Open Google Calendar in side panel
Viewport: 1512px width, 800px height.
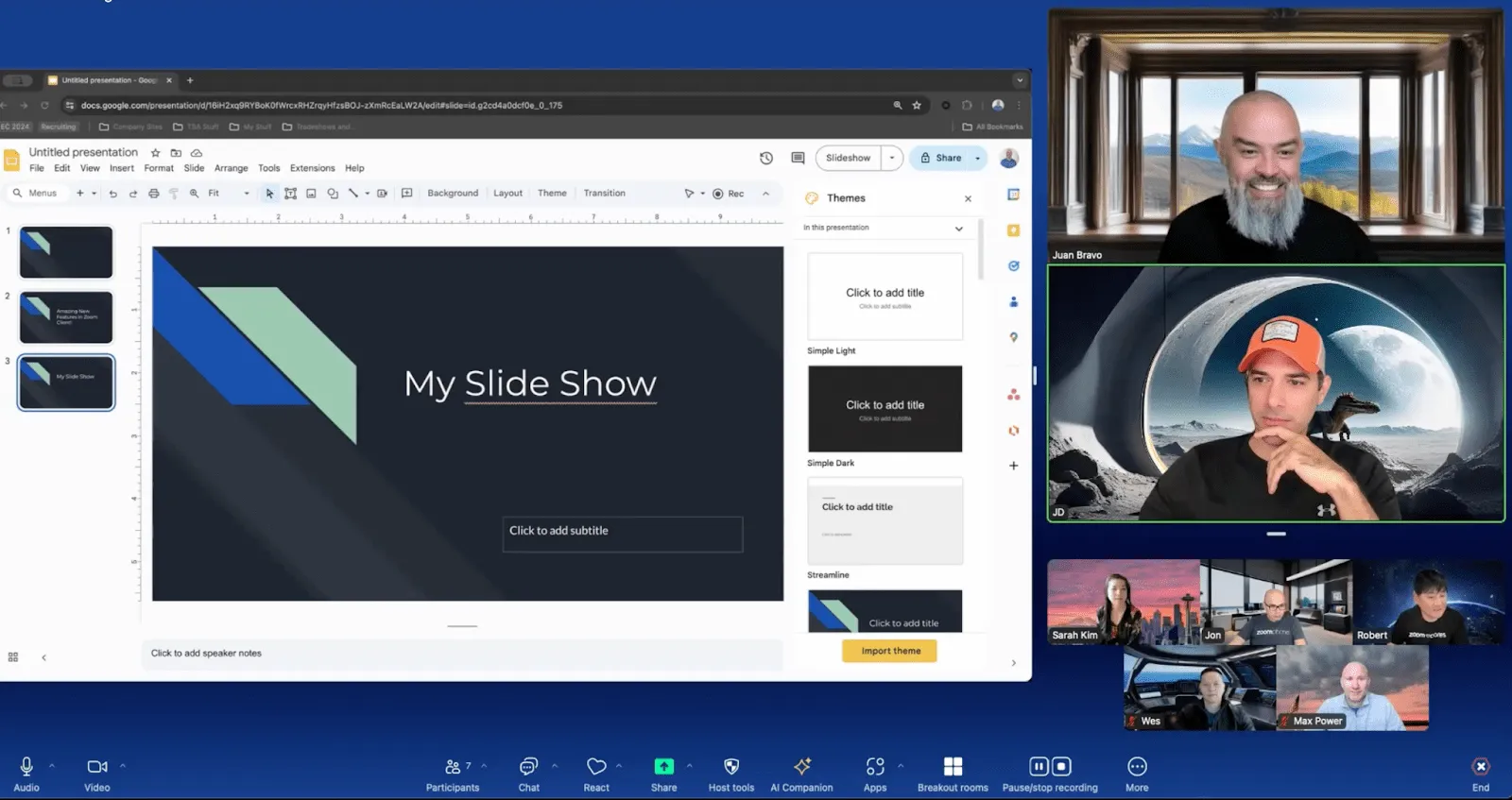click(x=1013, y=195)
